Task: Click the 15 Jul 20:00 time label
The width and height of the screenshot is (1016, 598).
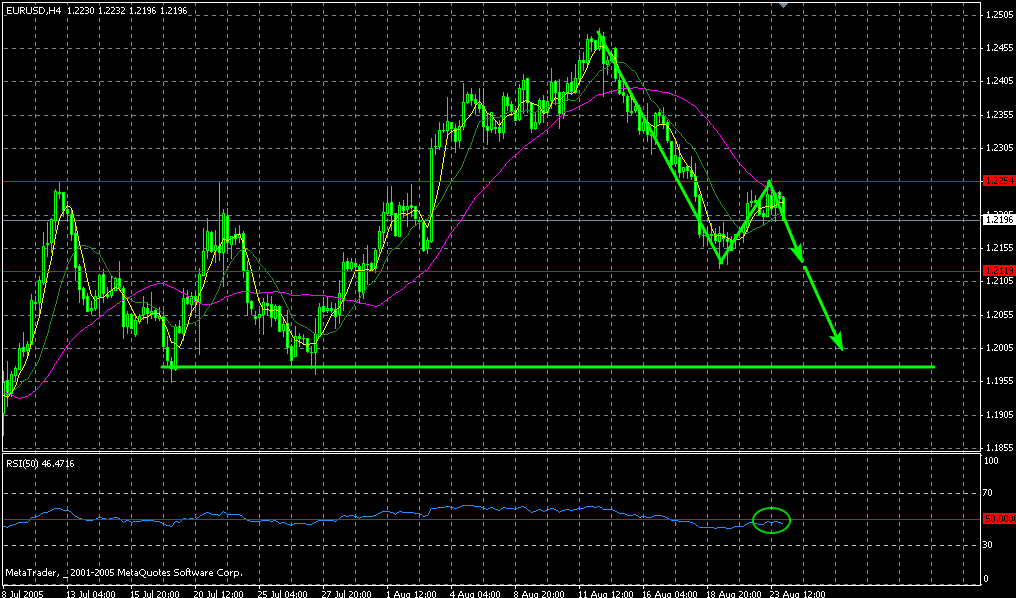Action: pyautogui.click(x=155, y=593)
